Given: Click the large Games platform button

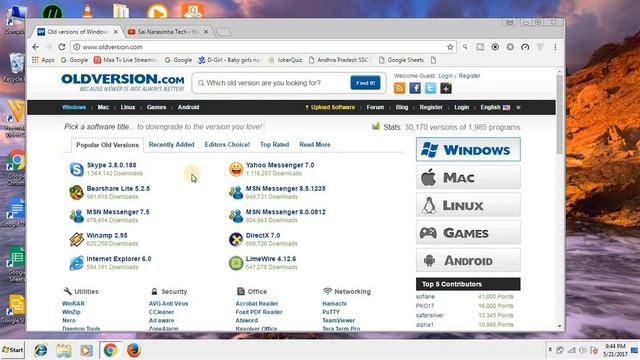Looking at the screenshot, I should click(468, 233).
